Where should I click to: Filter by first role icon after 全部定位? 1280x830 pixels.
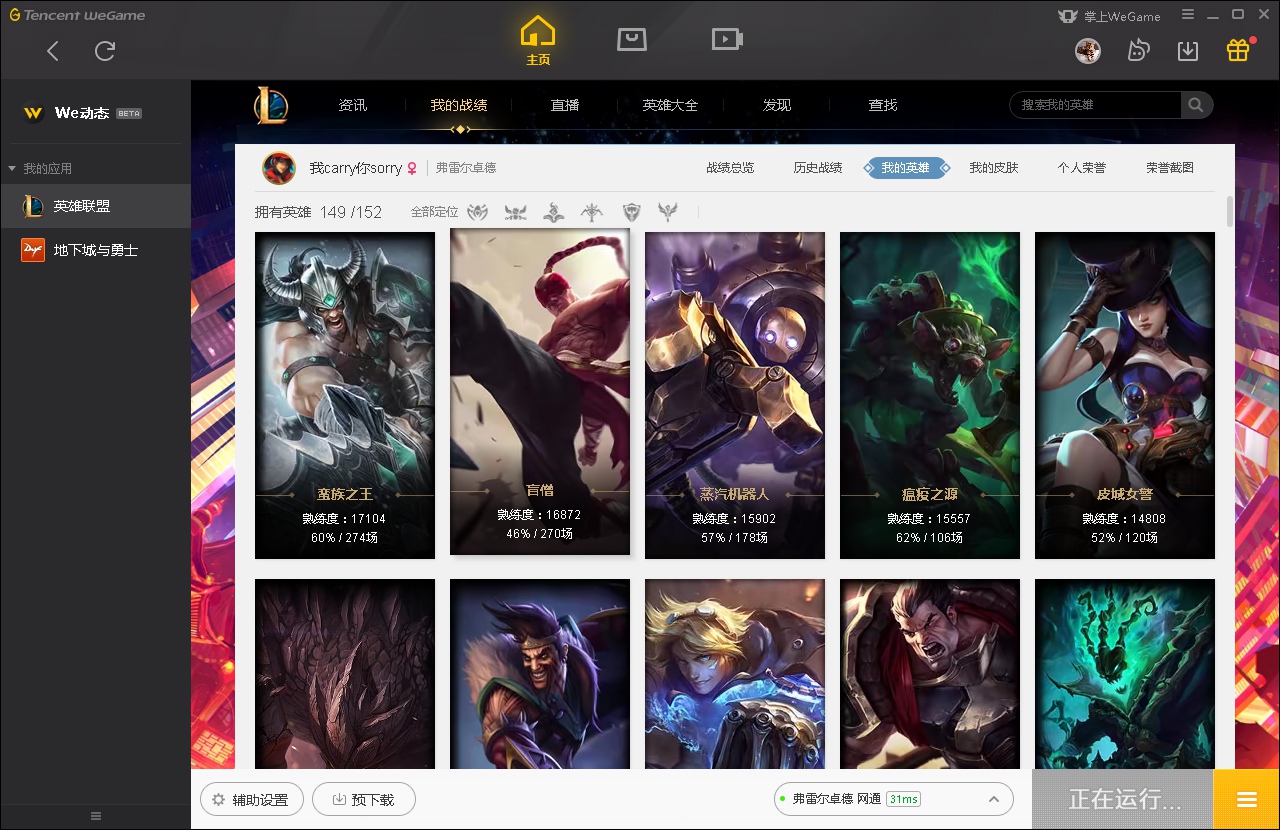(478, 212)
